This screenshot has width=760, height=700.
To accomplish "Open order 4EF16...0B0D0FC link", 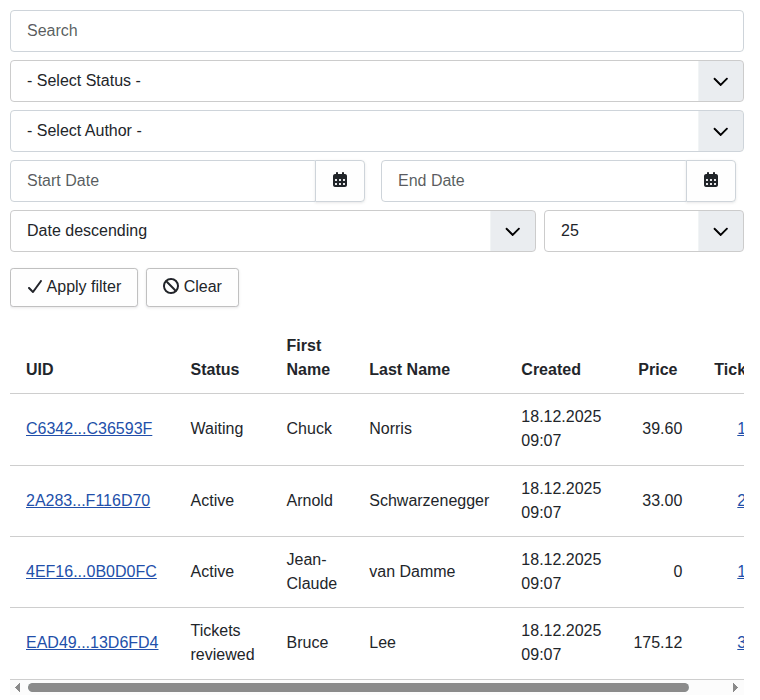I will point(91,572).
